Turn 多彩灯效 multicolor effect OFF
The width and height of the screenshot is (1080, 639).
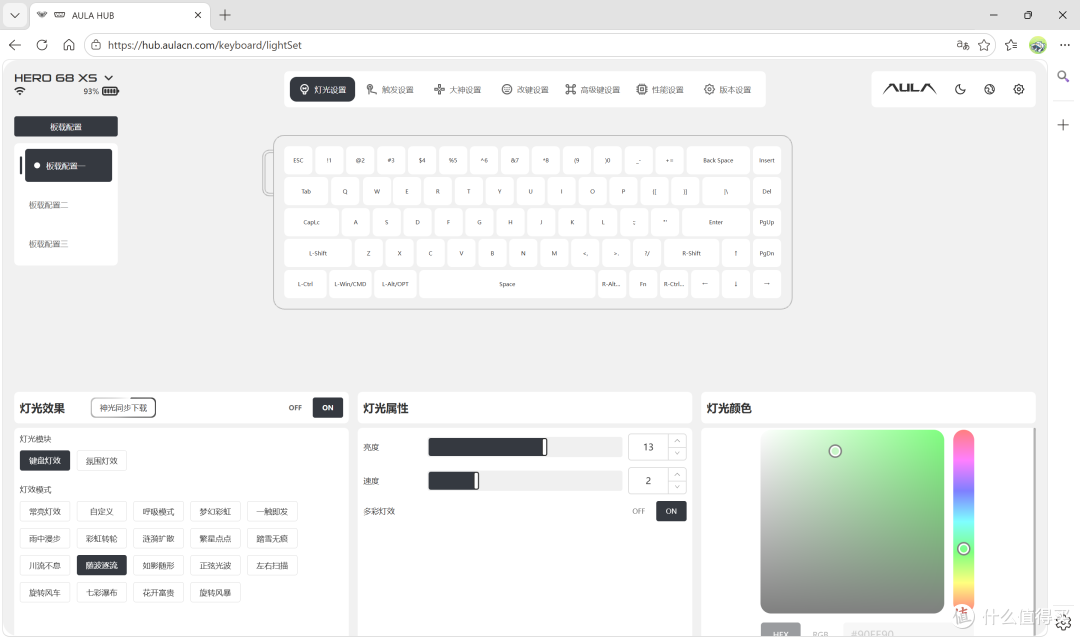(x=638, y=511)
